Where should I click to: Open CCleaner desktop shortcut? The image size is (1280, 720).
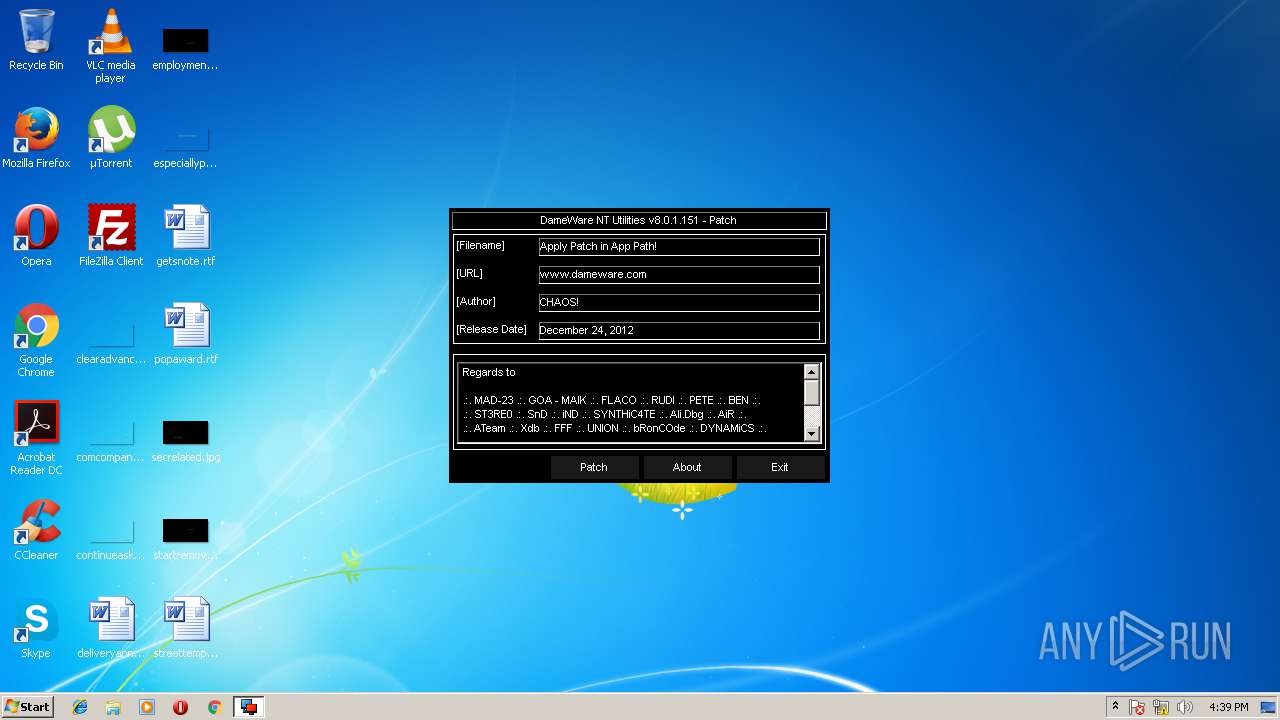click(36, 530)
